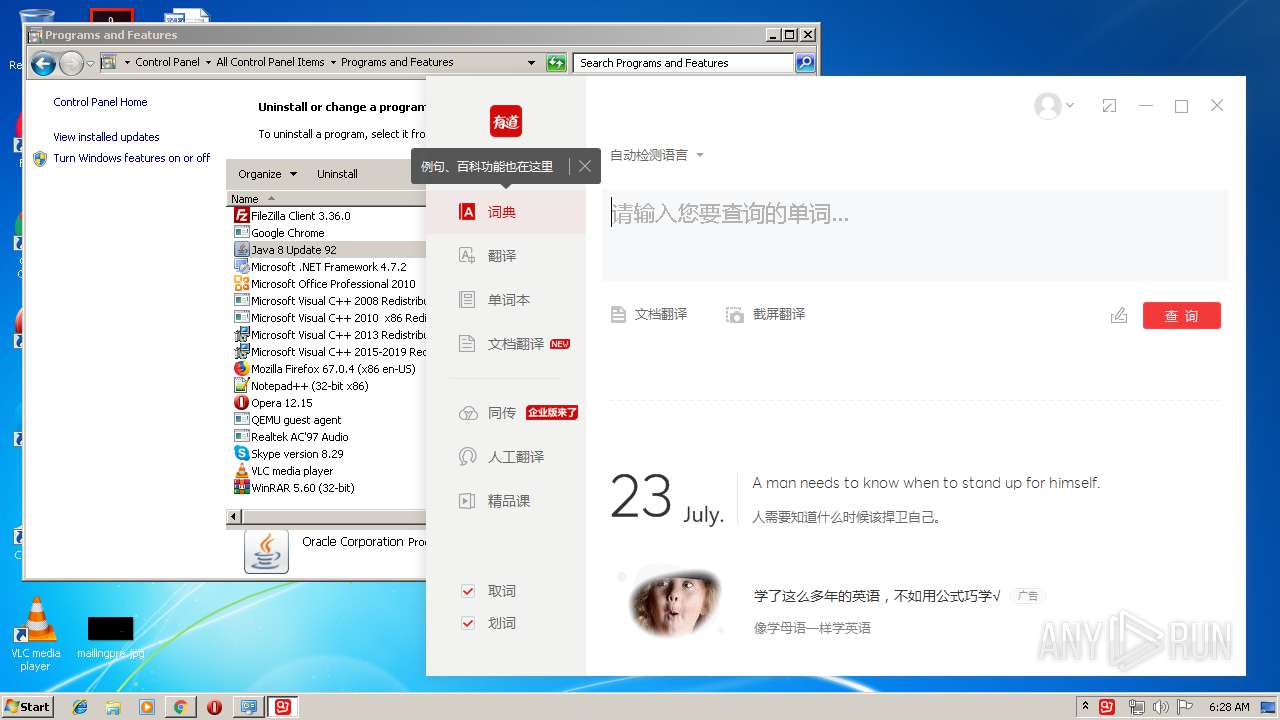Image resolution: width=1280 pixels, height=720 pixels.
Task: Click the 截屏翻译 screenshot translate button
Action: pos(766,314)
